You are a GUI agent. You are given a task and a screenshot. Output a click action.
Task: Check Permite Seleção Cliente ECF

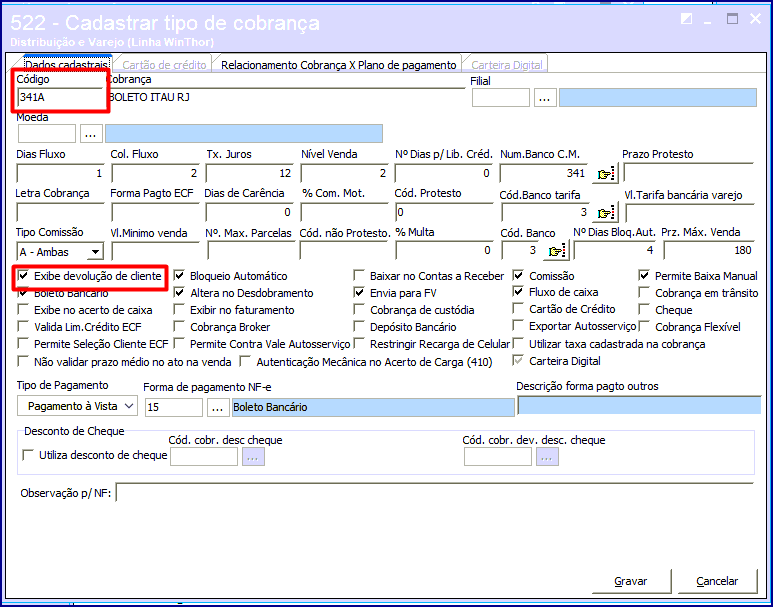pyautogui.click(x=23, y=344)
